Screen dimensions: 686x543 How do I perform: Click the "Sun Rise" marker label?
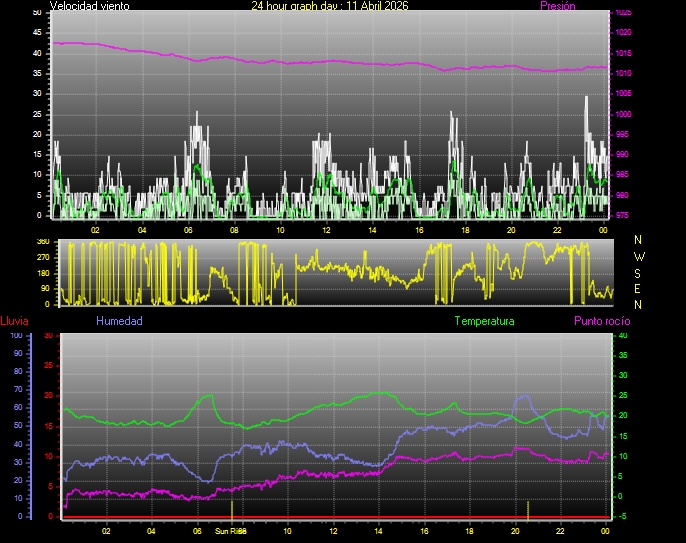point(230,531)
